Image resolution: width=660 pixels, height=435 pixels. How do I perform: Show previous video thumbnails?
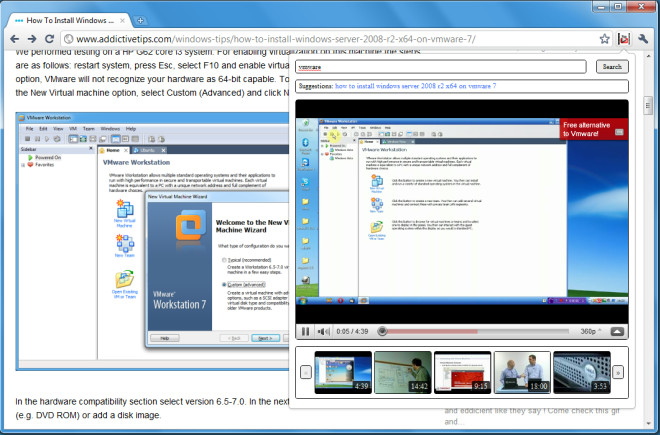click(306, 372)
